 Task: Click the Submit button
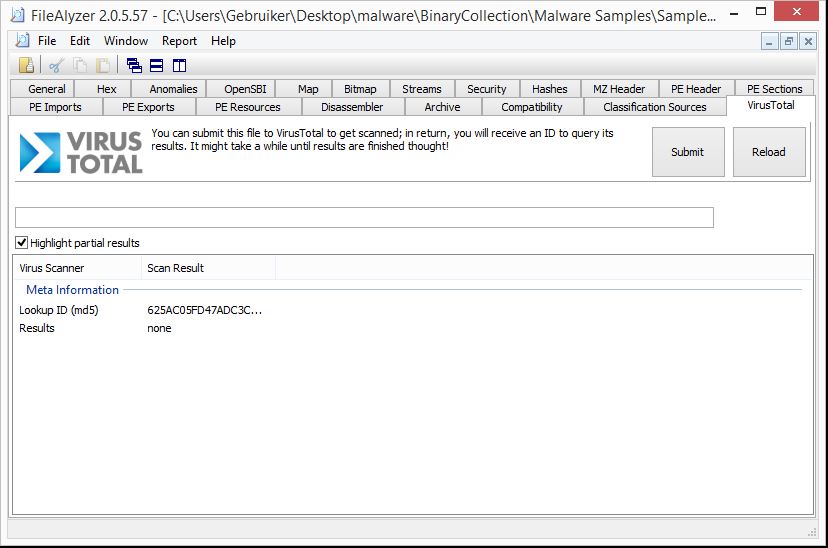tap(688, 152)
